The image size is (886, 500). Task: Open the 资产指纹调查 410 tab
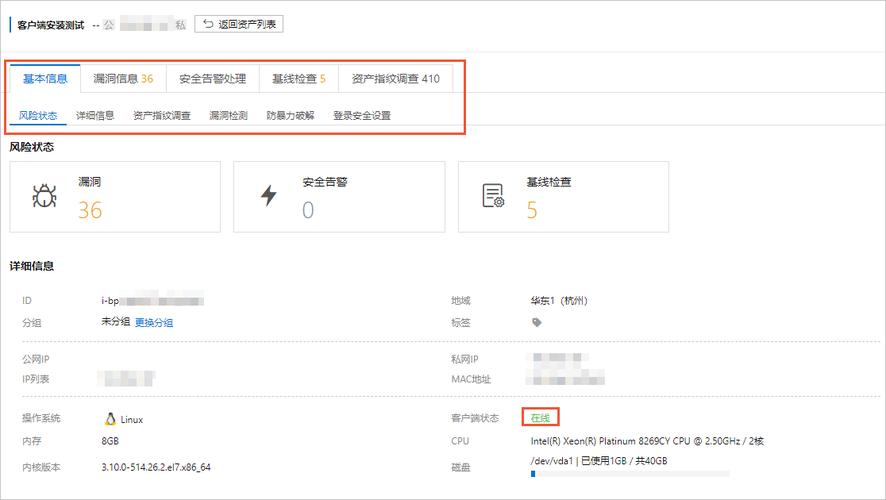click(396, 79)
